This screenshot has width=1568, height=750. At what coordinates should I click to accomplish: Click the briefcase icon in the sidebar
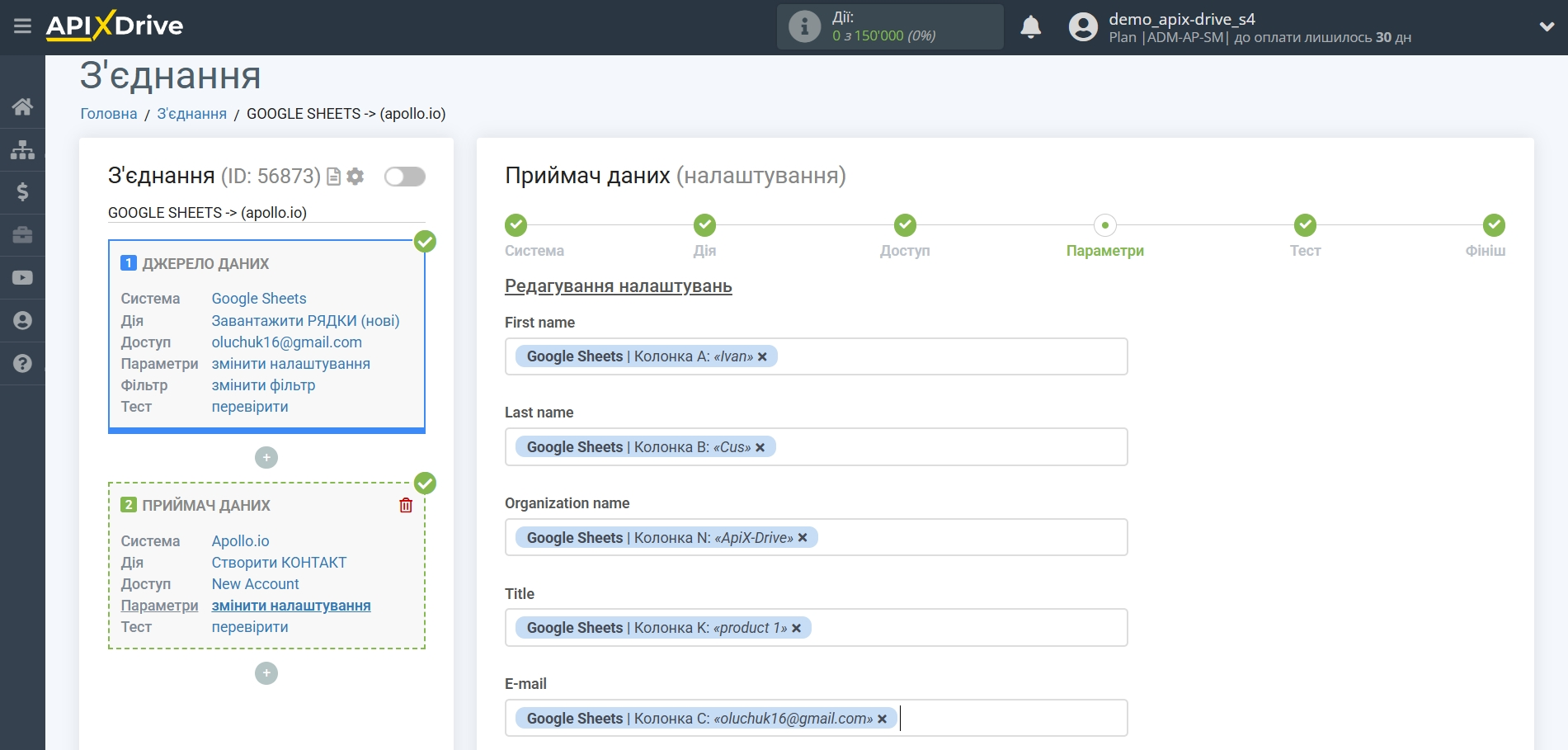coord(22,235)
